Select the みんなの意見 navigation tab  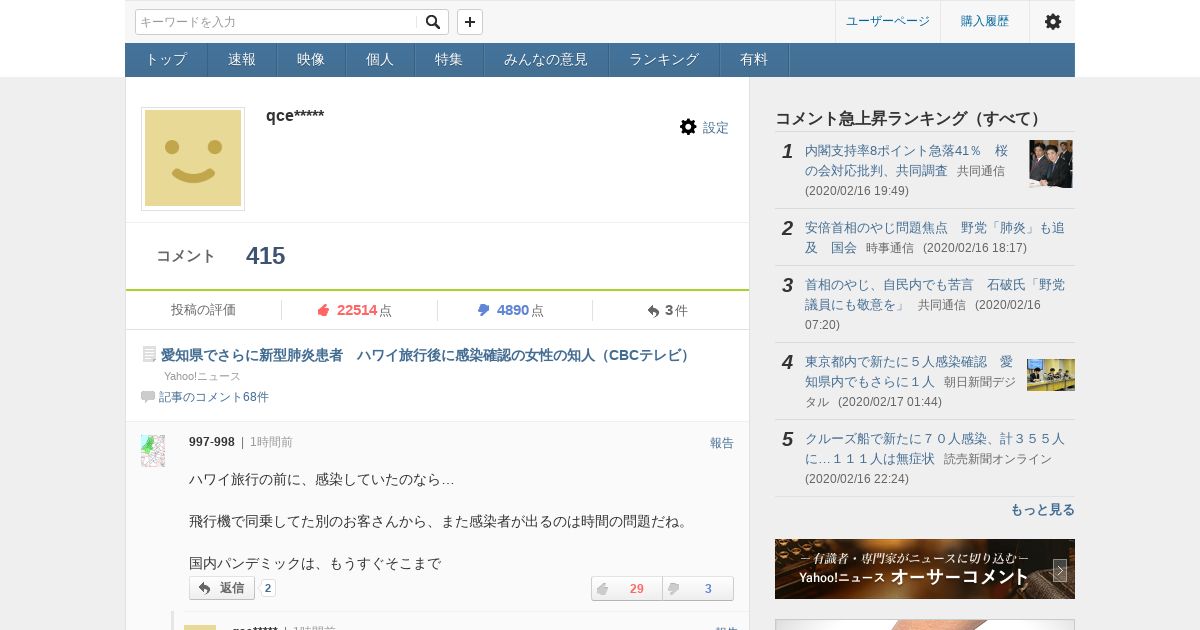pyautogui.click(x=546, y=59)
